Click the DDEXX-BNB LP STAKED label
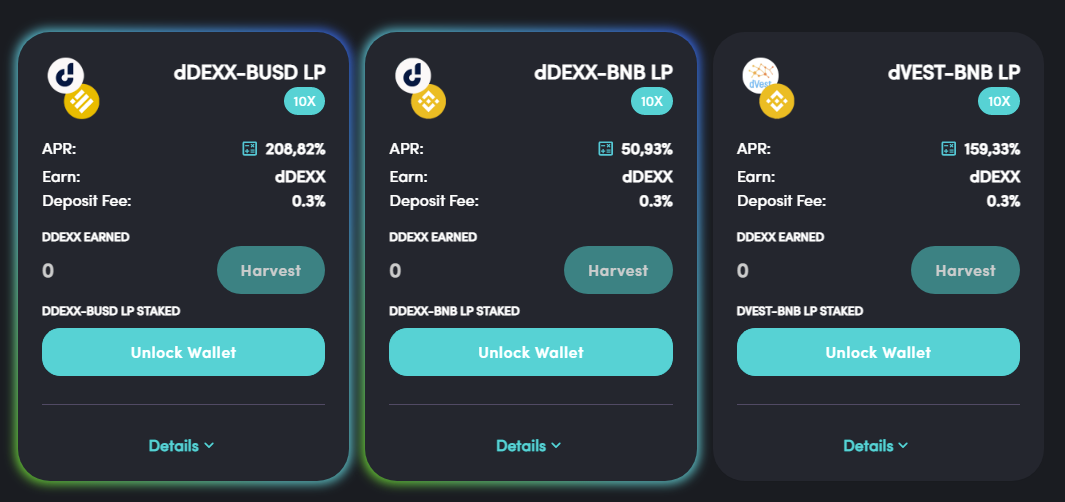 coord(454,311)
